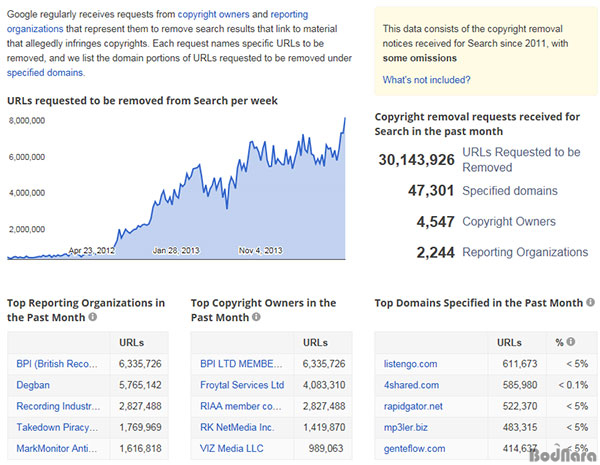
Task: Open genteflow.com domain link
Action: point(414,449)
